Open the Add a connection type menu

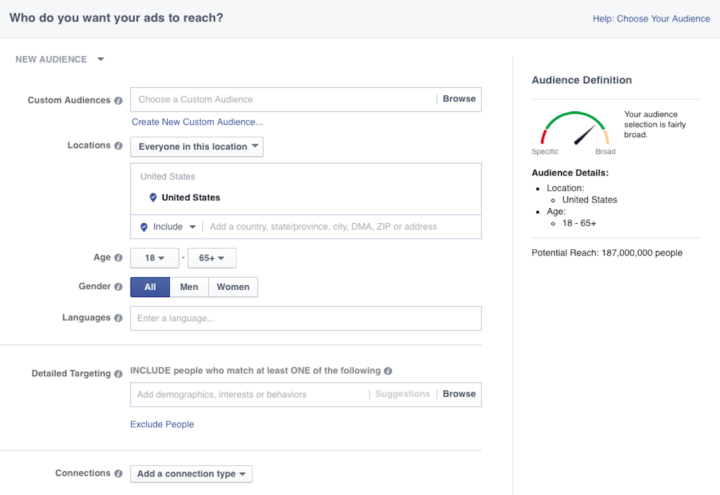click(191, 474)
